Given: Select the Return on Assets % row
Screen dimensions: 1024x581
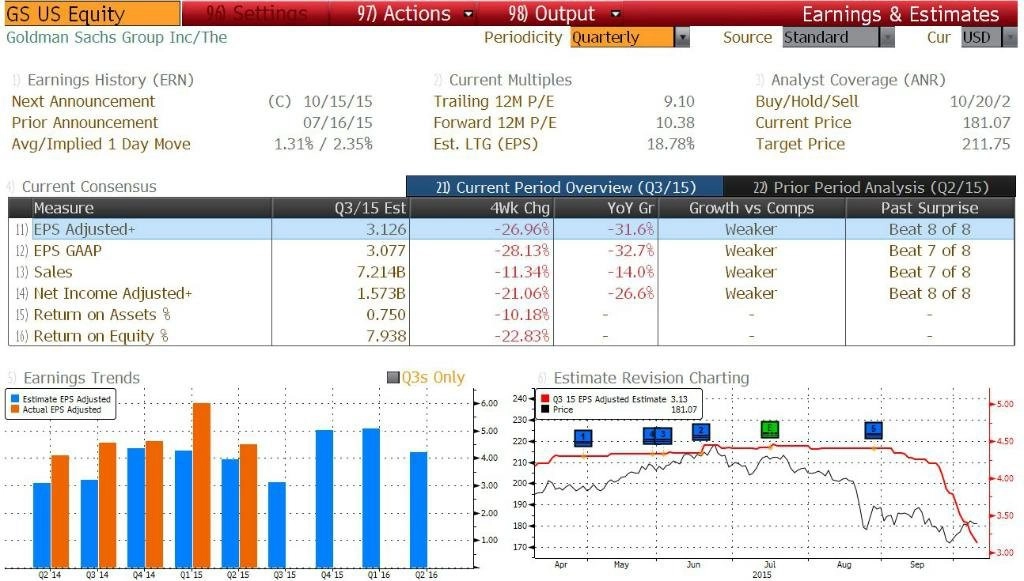Looking at the screenshot, I should (x=511, y=315).
